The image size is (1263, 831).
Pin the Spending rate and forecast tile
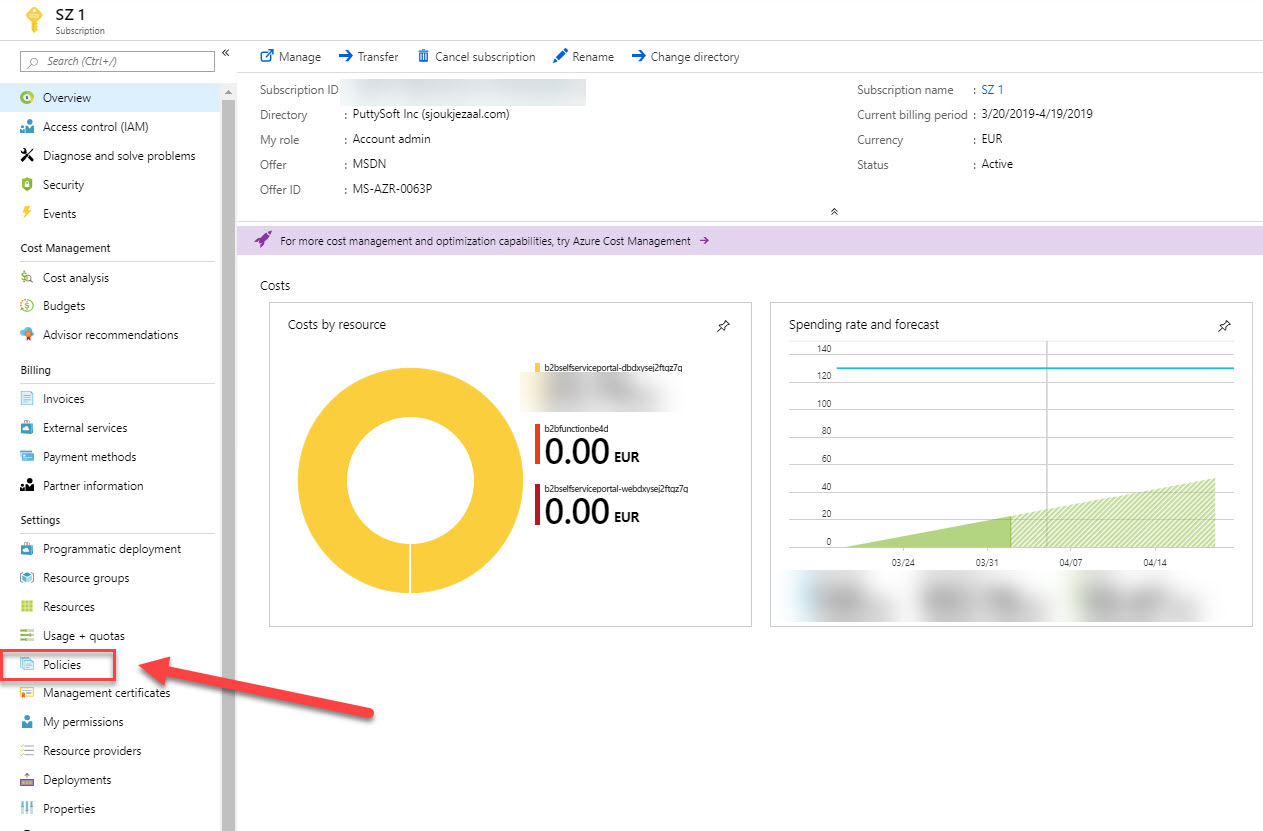pos(1224,326)
